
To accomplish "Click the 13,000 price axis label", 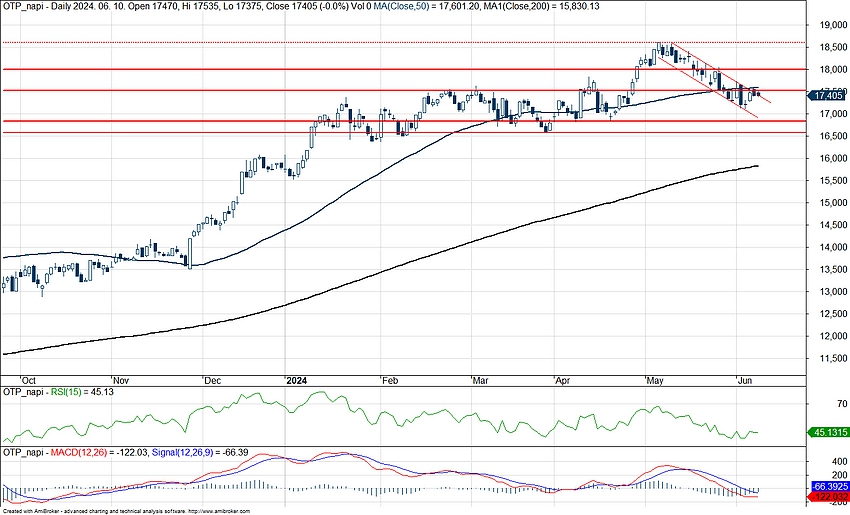I will click(x=832, y=292).
